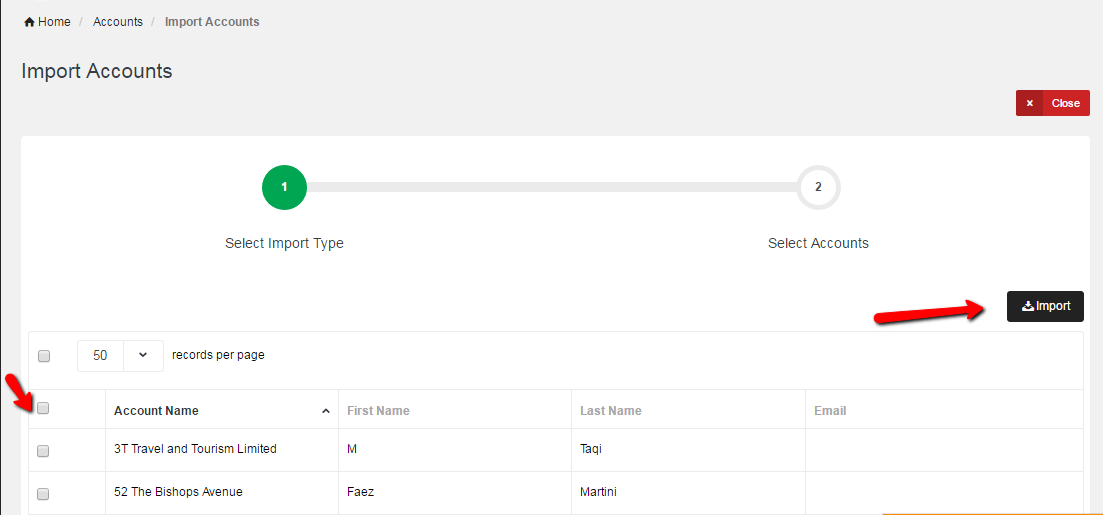Sort by the Account Name column header
The height and width of the screenshot is (515, 1103).
point(156,411)
